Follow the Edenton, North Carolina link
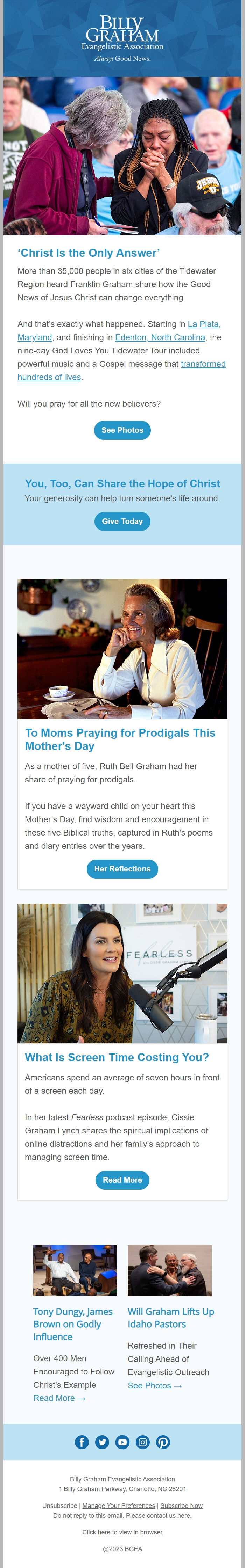Viewport: 245px width, 1568px height. tap(161, 337)
